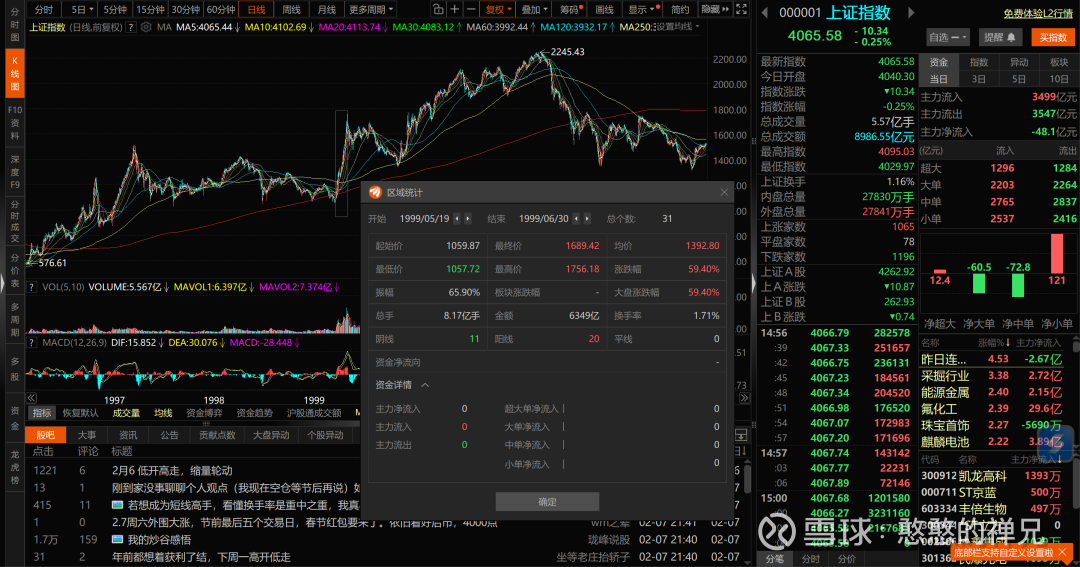
Task: Open MA settings gear icon
Action: 146,27
